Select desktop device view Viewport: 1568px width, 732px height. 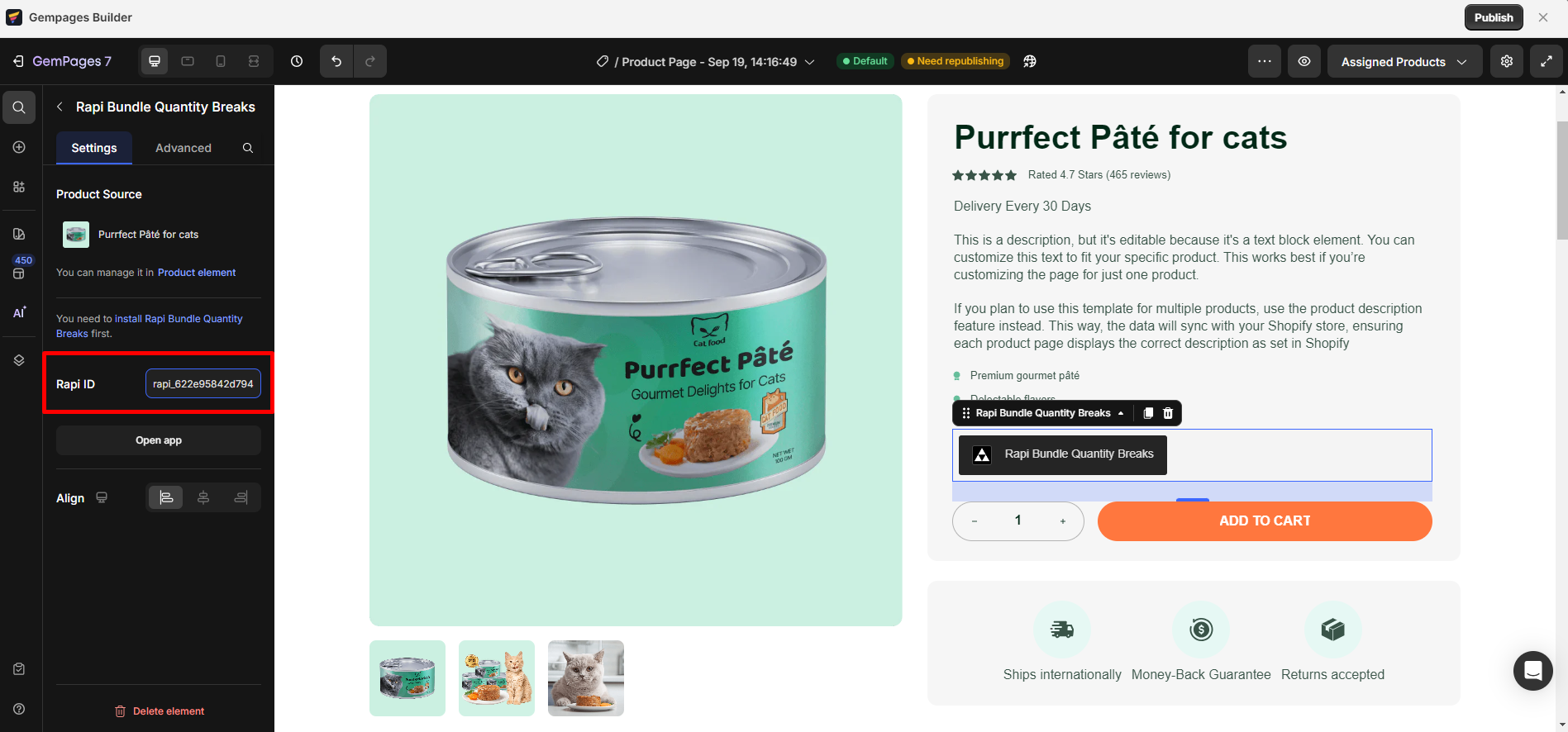pyautogui.click(x=155, y=61)
